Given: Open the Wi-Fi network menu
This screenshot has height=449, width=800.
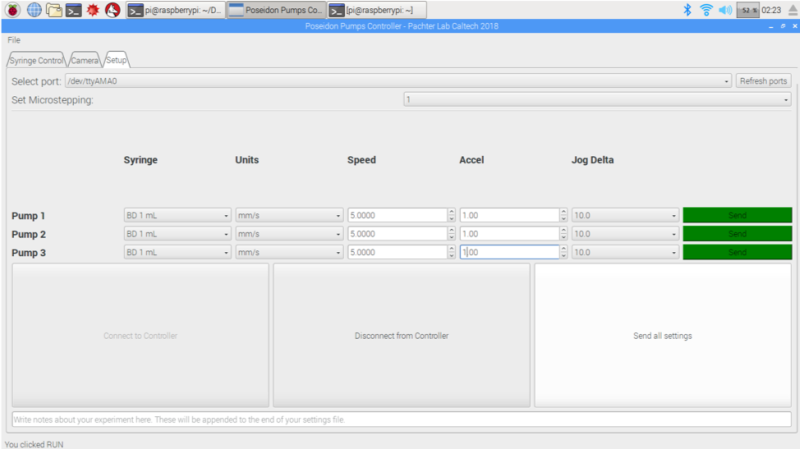Looking at the screenshot, I should [706, 10].
